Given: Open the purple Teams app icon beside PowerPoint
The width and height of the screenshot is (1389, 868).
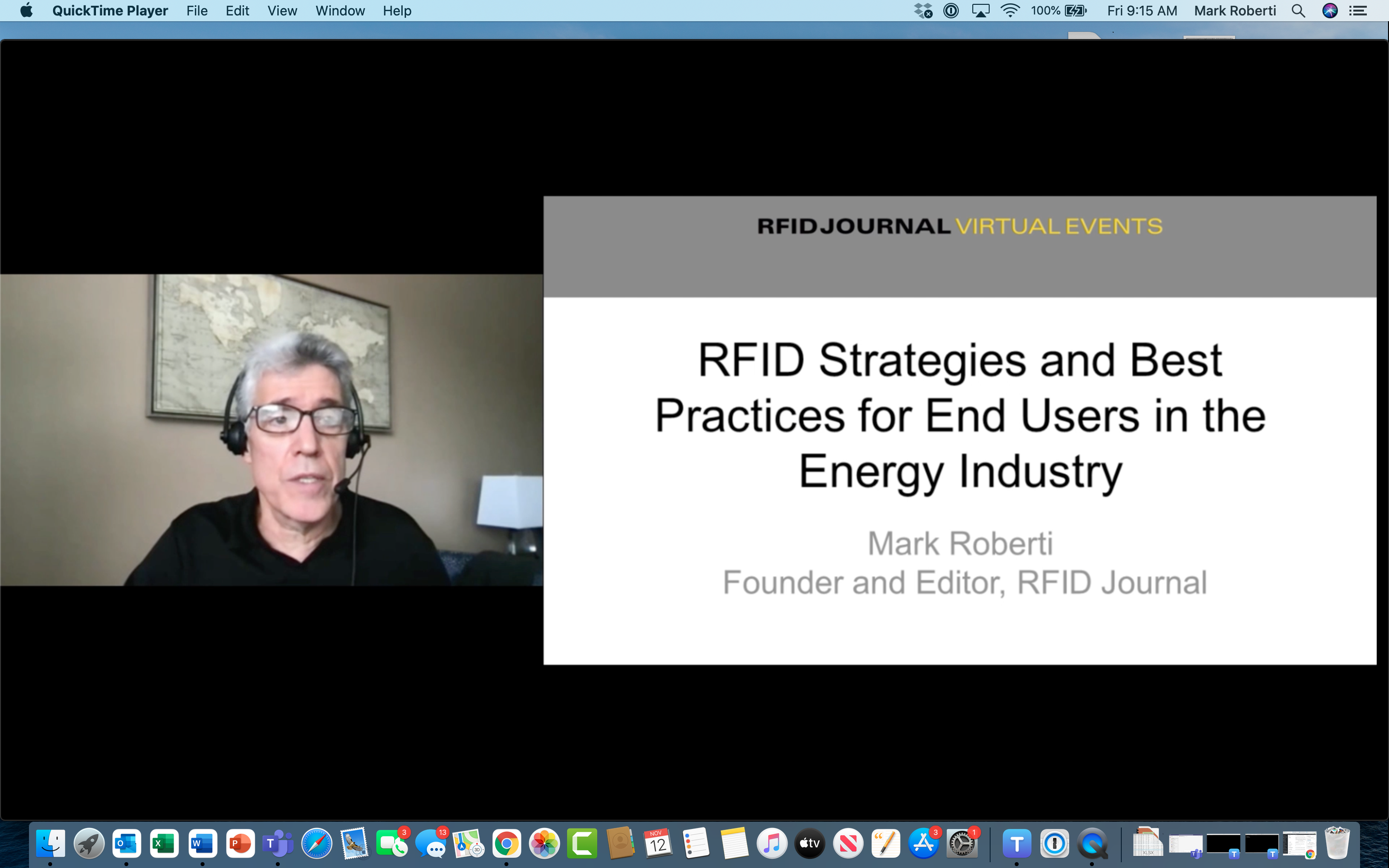Looking at the screenshot, I should [x=278, y=843].
